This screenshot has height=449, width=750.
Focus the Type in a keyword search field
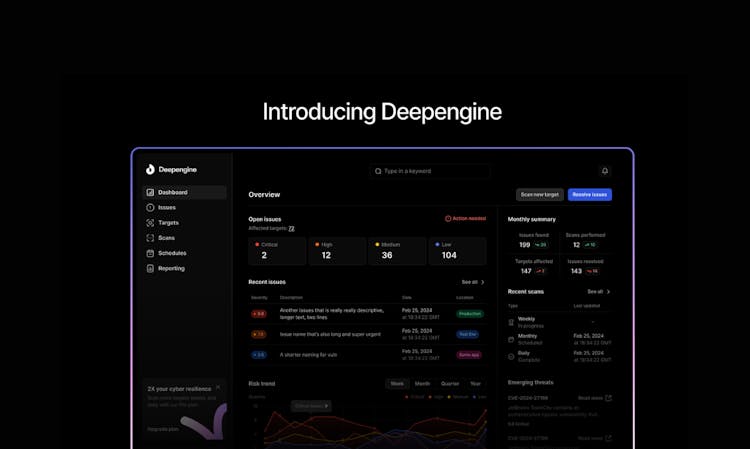coord(430,171)
